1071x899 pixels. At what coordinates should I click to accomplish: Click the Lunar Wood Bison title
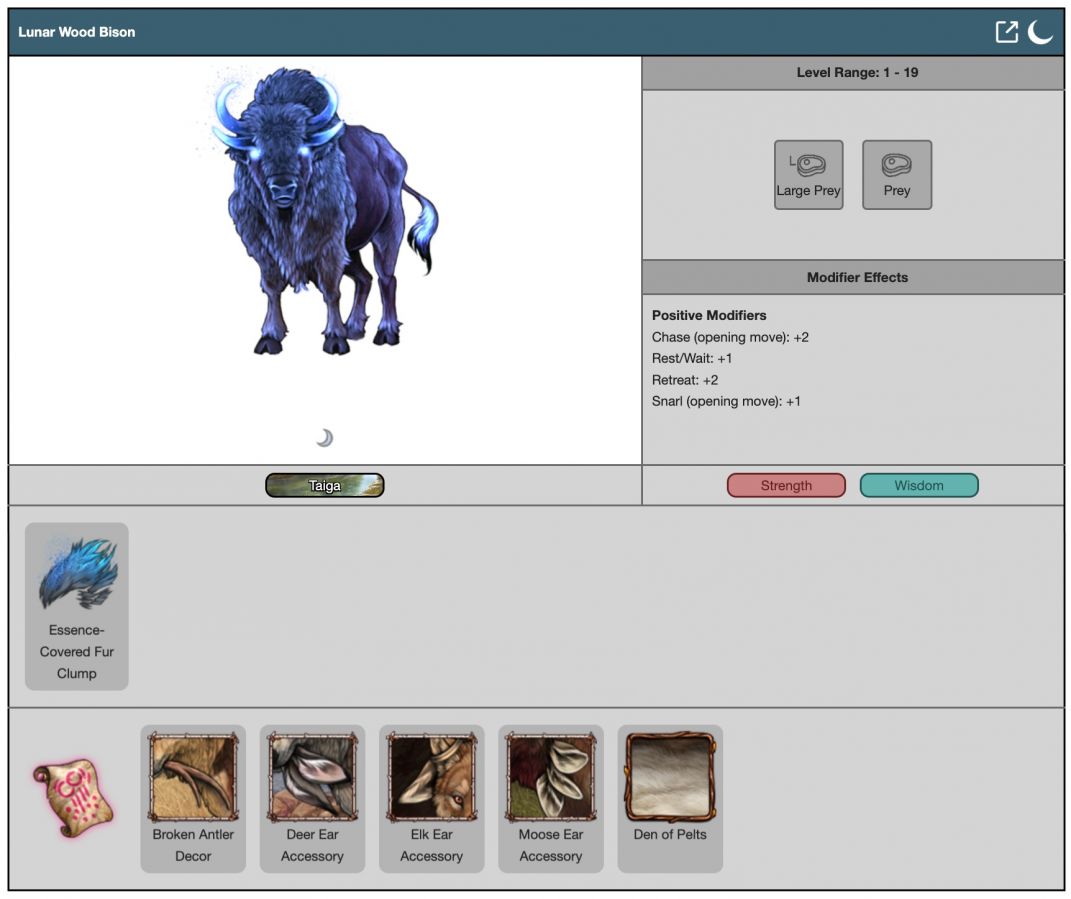pos(77,32)
